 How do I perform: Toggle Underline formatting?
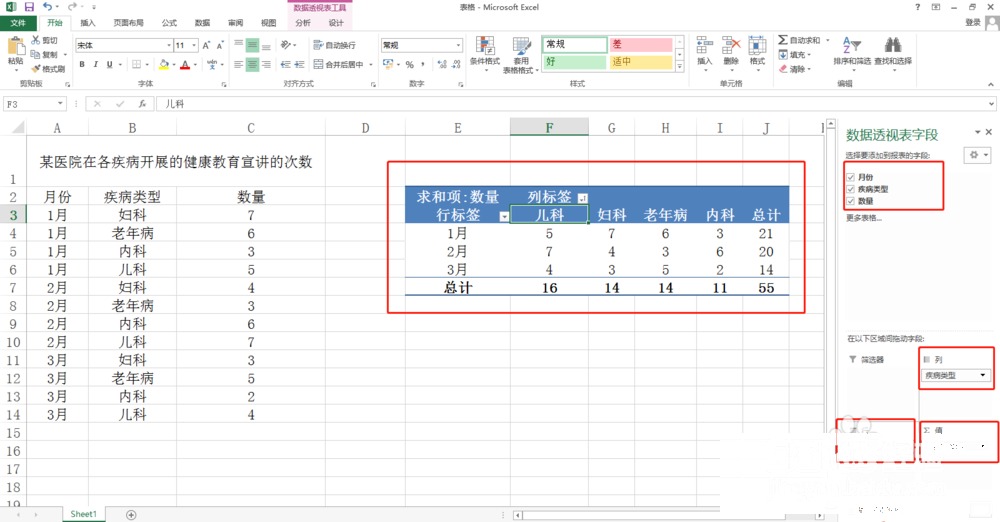coord(109,64)
